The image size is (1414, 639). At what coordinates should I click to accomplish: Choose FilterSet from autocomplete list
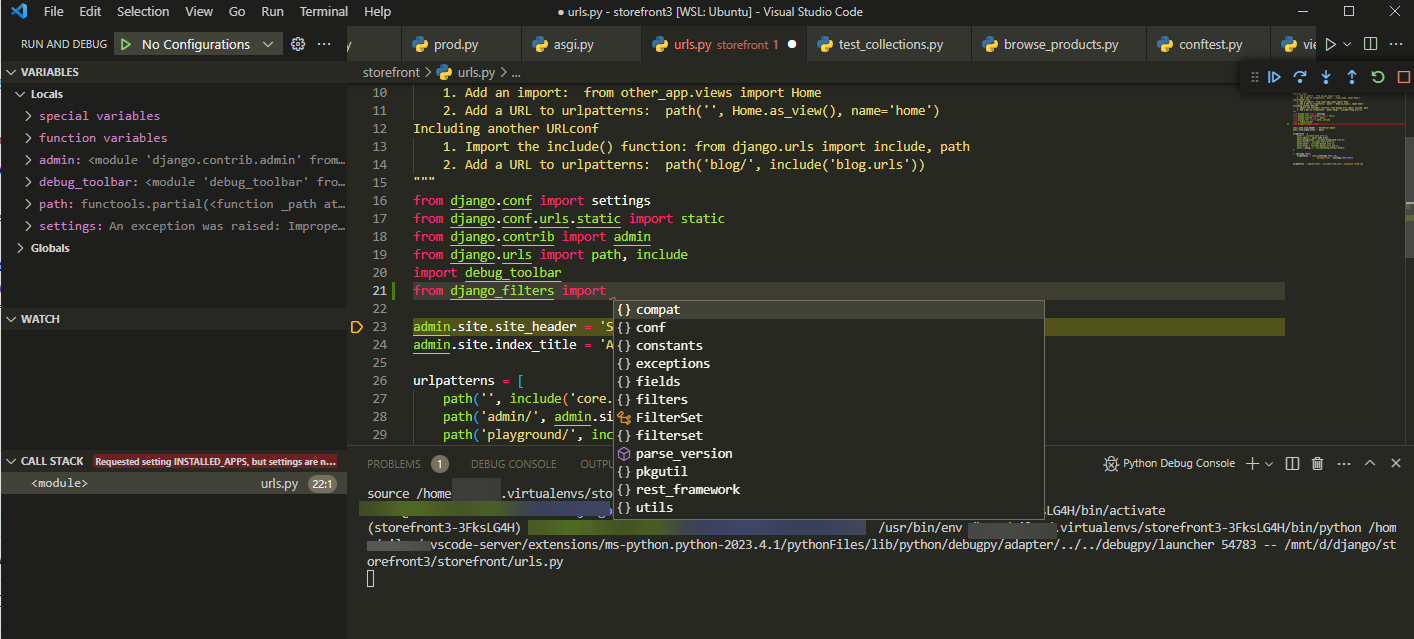tap(828, 417)
